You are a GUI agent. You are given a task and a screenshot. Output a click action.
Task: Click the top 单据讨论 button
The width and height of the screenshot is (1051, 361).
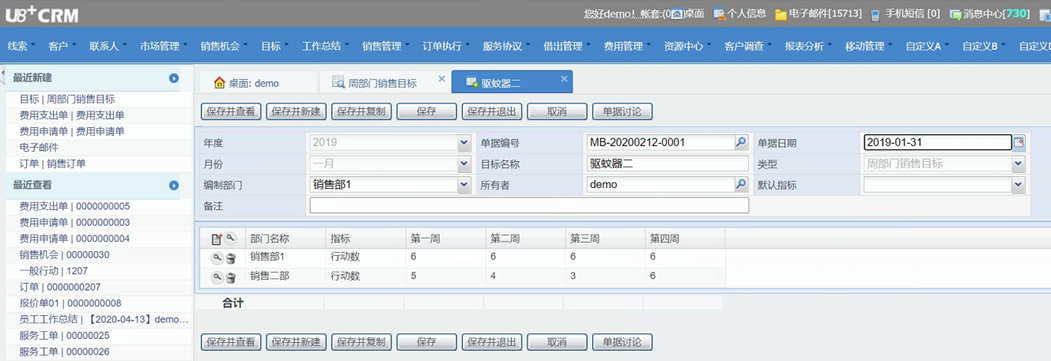coord(622,112)
